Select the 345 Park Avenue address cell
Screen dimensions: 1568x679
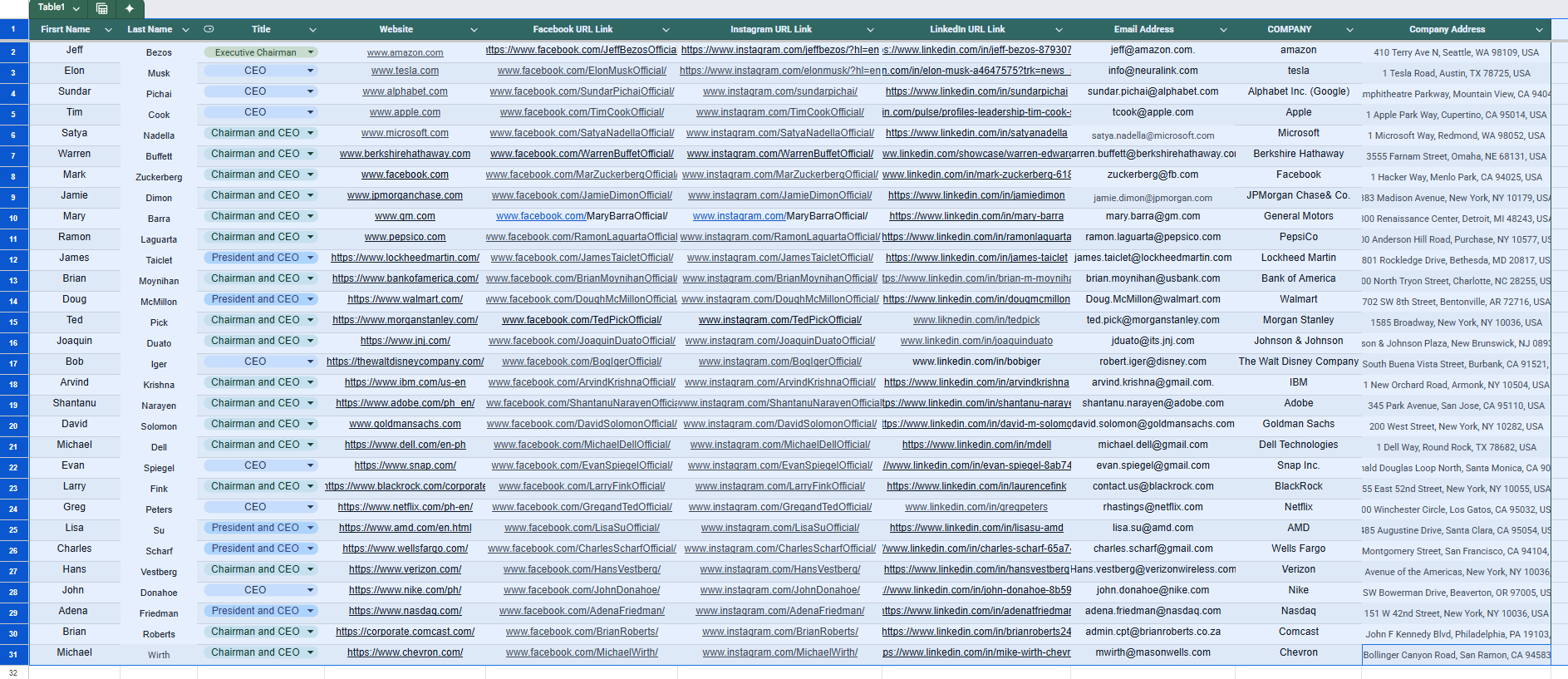click(x=1457, y=406)
